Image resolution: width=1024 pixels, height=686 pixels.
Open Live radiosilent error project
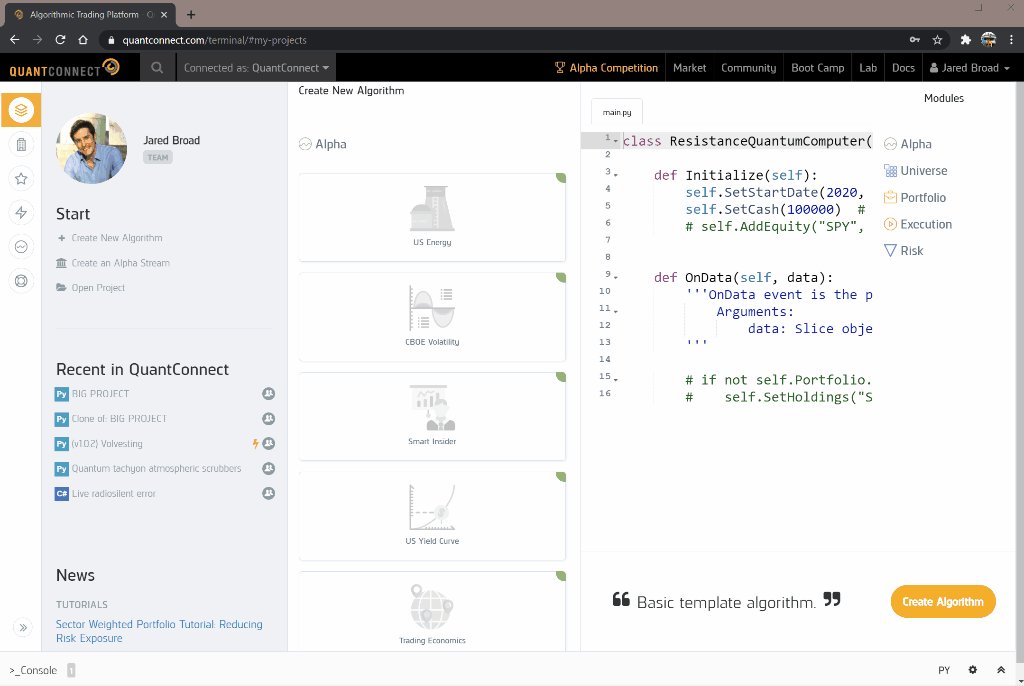[x=114, y=493]
